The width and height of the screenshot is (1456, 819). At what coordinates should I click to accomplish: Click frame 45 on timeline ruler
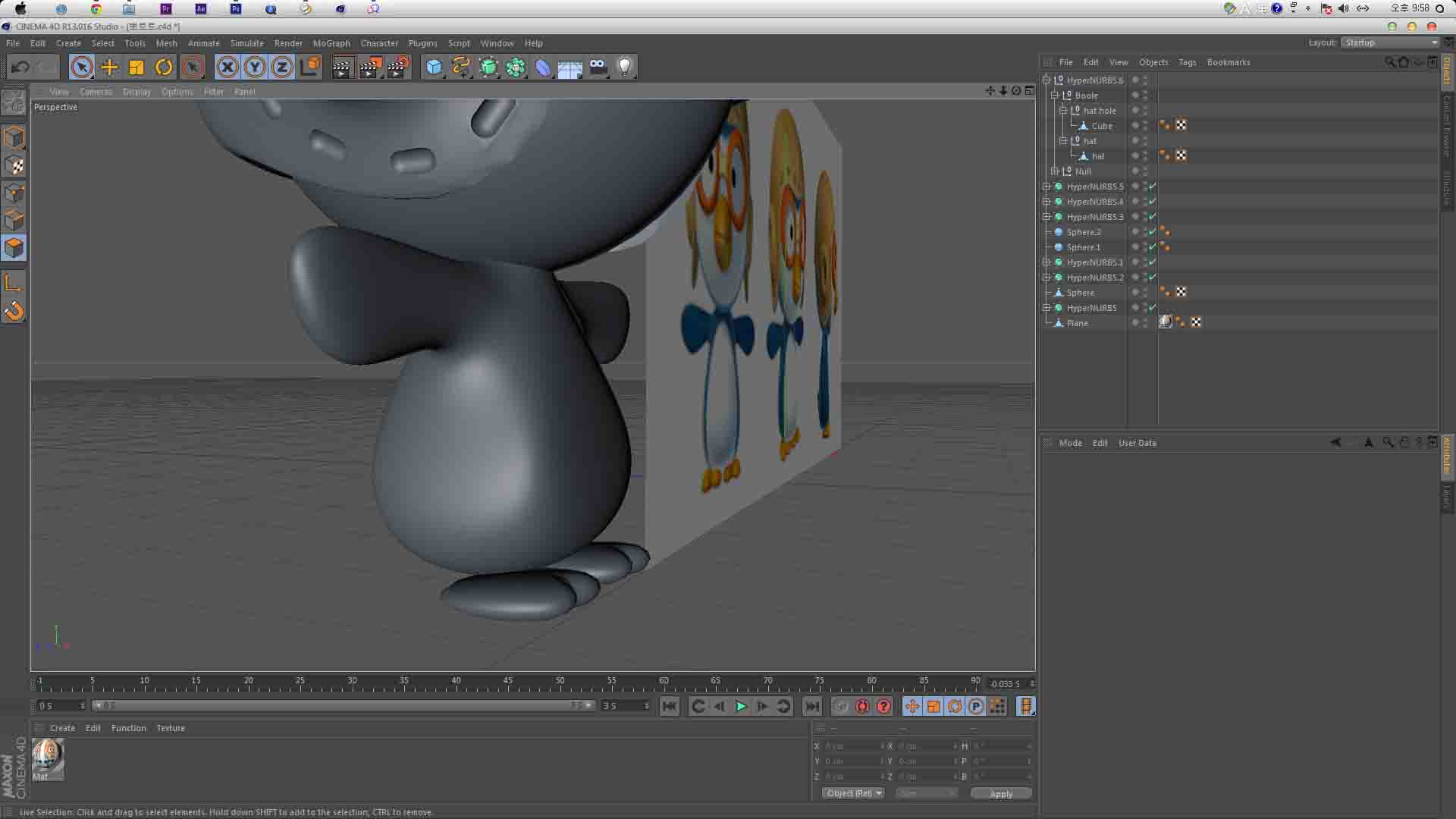507,681
